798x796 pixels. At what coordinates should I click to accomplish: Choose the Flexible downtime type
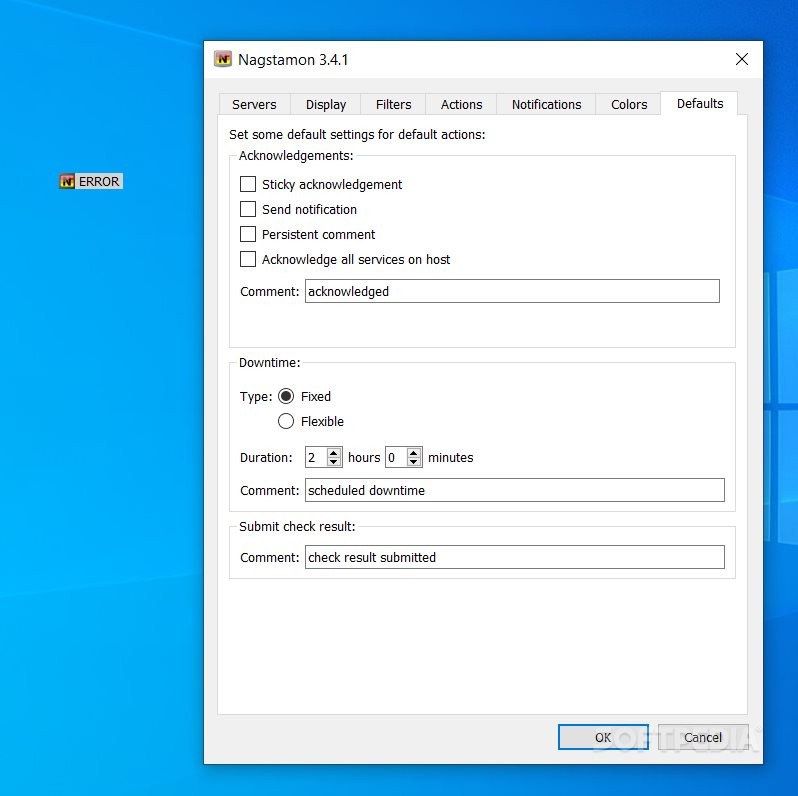tap(286, 421)
